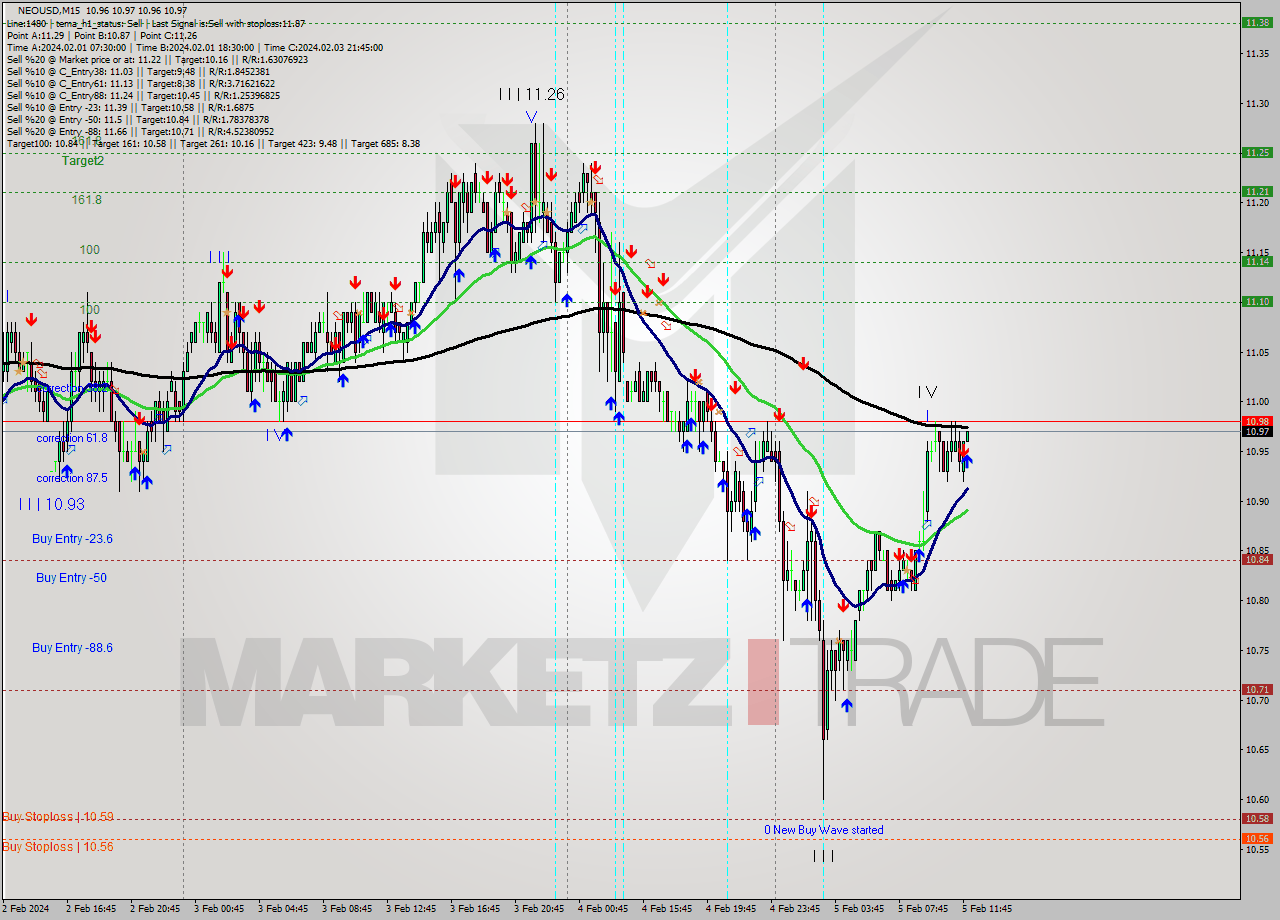Click the green 11.21 price tag
Image resolution: width=1280 pixels, height=920 pixels.
tap(1256, 191)
